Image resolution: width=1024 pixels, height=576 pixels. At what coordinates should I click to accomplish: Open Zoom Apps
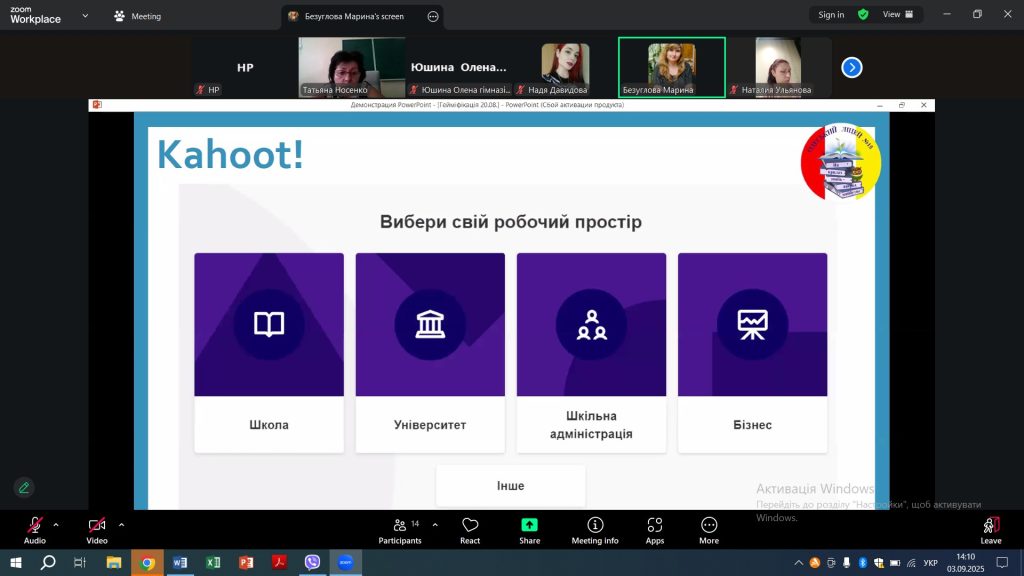(654, 530)
